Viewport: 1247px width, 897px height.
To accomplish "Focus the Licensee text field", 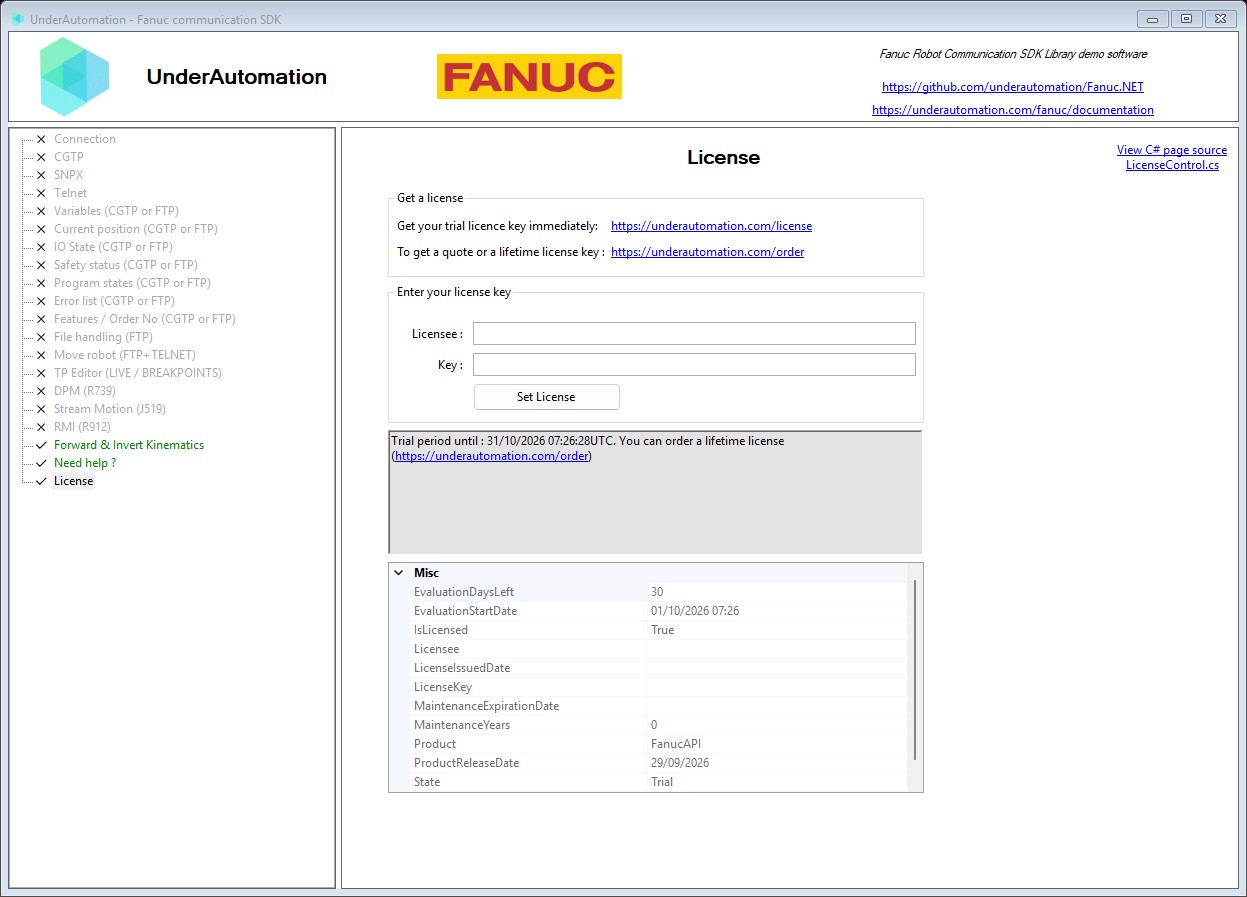I will click(x=694, y=333).
